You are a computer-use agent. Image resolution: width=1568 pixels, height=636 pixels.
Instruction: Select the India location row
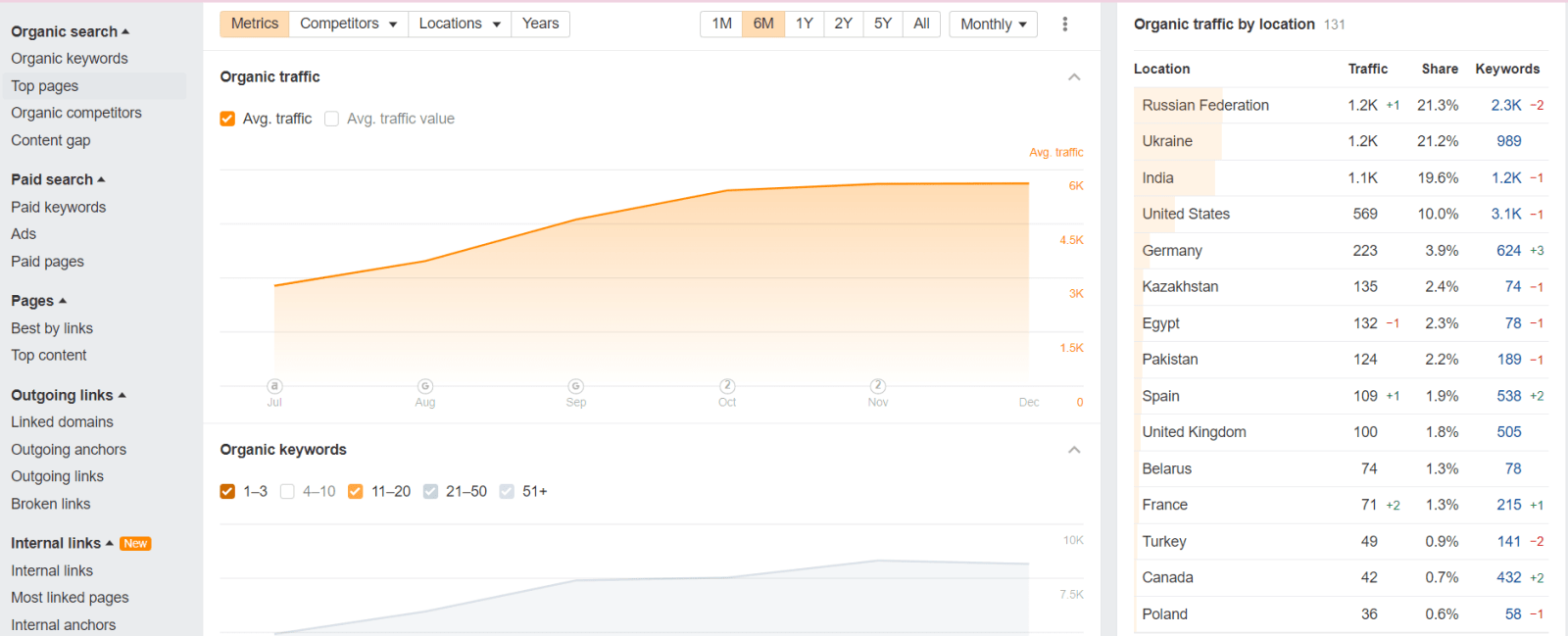click(1341, 178)
